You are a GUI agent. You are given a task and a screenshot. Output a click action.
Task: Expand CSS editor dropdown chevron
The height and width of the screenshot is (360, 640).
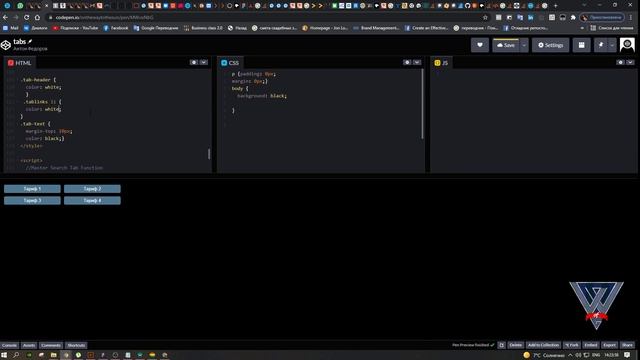(417, 62)
